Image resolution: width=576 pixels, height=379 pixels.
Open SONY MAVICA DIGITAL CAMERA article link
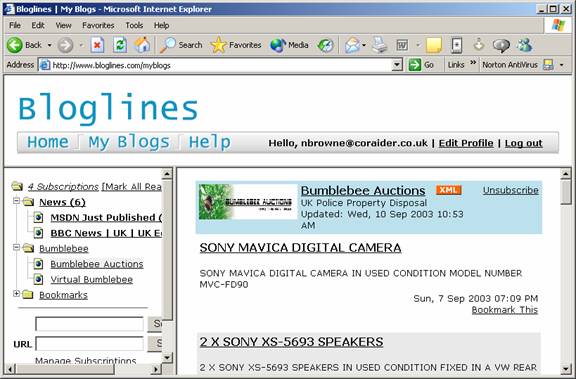pyautogui.click(x=300, y=248)
